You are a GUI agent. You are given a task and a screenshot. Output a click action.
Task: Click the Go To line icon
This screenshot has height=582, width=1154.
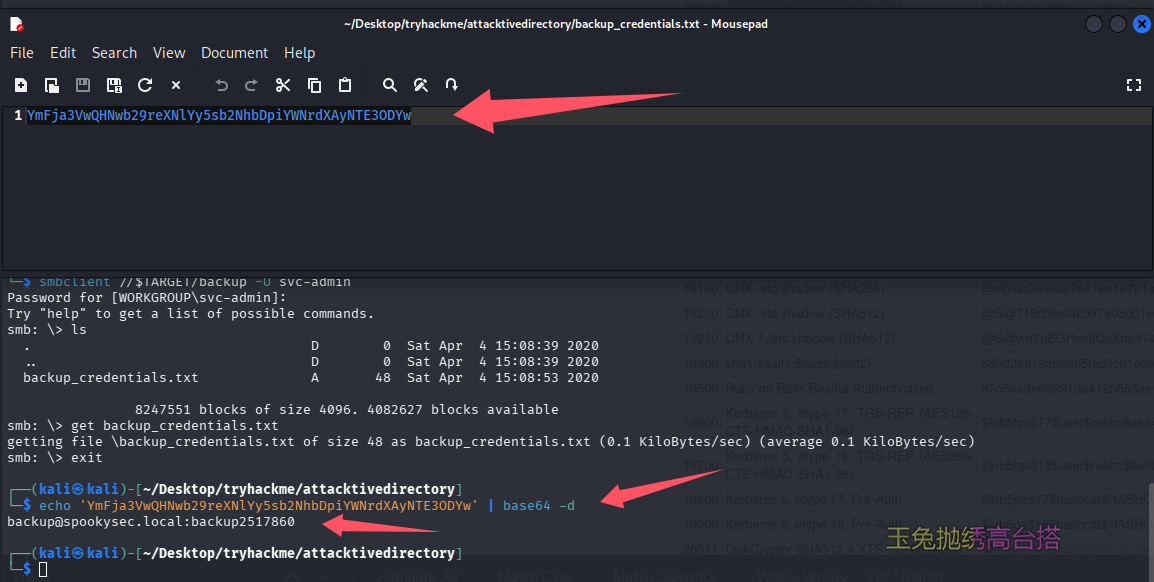(452, 85)
